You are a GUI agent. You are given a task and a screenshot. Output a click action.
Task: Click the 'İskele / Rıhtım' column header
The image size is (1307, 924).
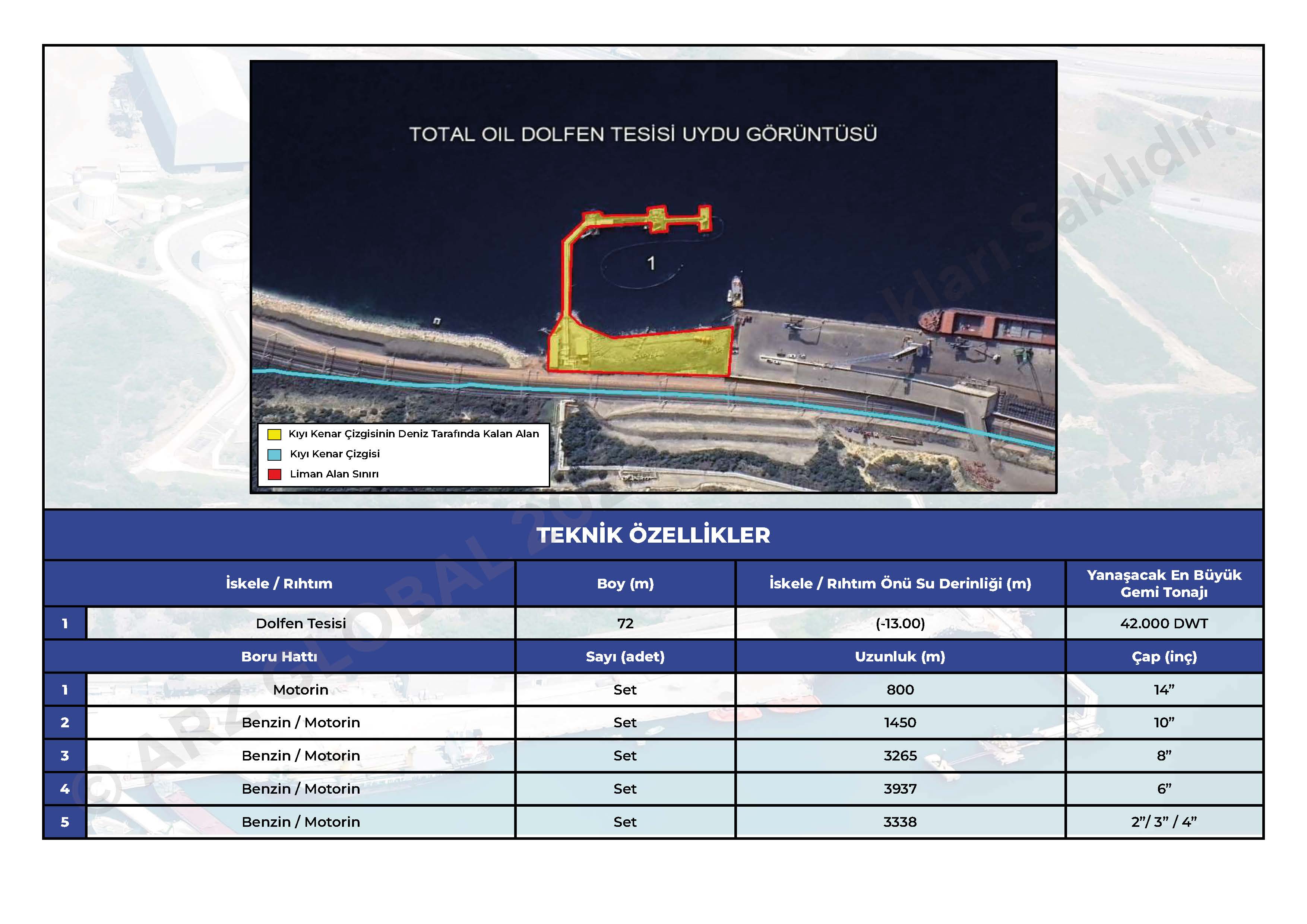pyautogui.click(x=279, y=583)
